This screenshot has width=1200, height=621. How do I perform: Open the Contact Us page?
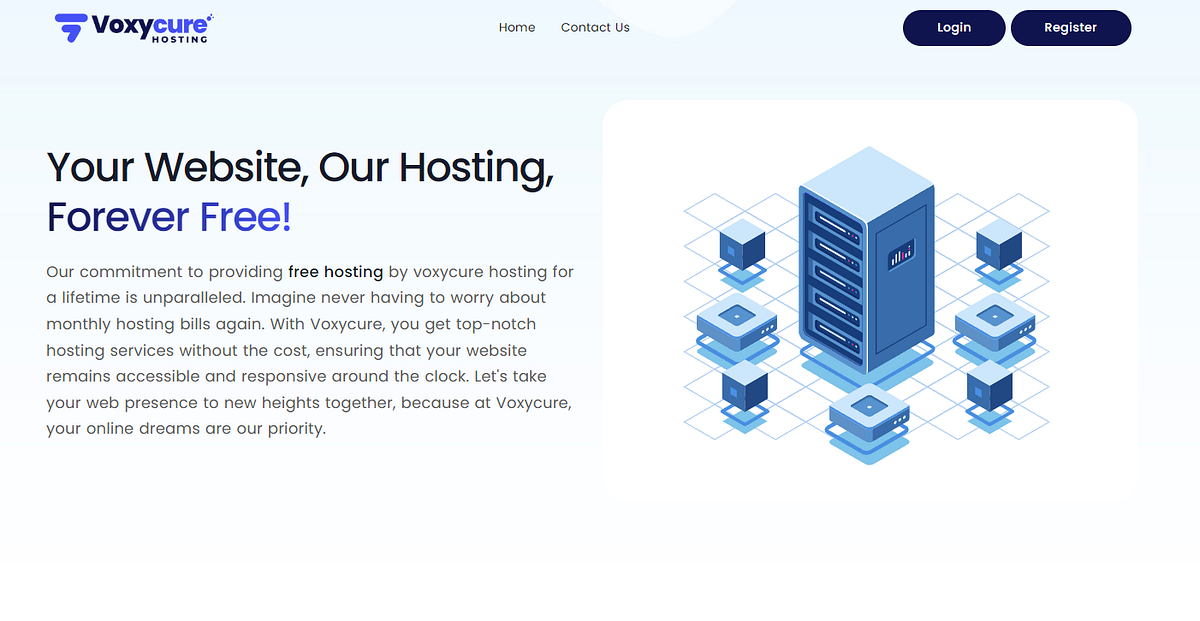click(595, 28)
